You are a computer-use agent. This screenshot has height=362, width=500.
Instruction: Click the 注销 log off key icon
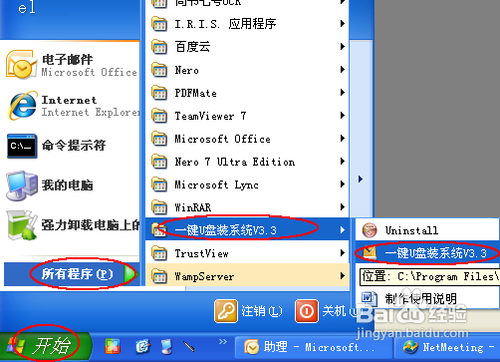[x=226, y=311]
